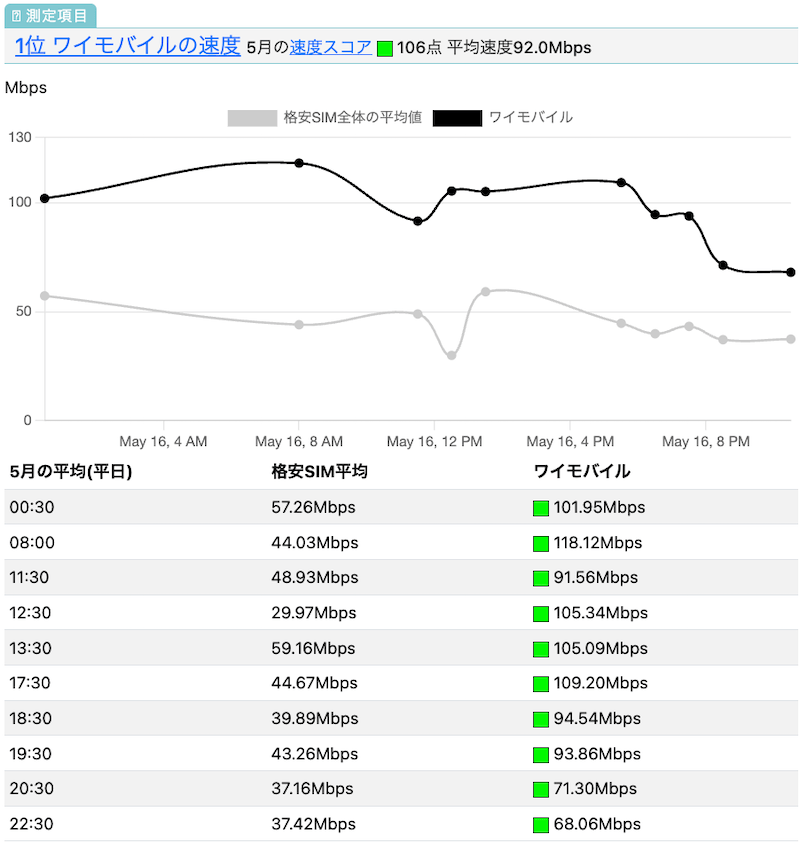Click the green square next to 118.12Mbps
Screen dimensions: 800x851
pos(541,544)
